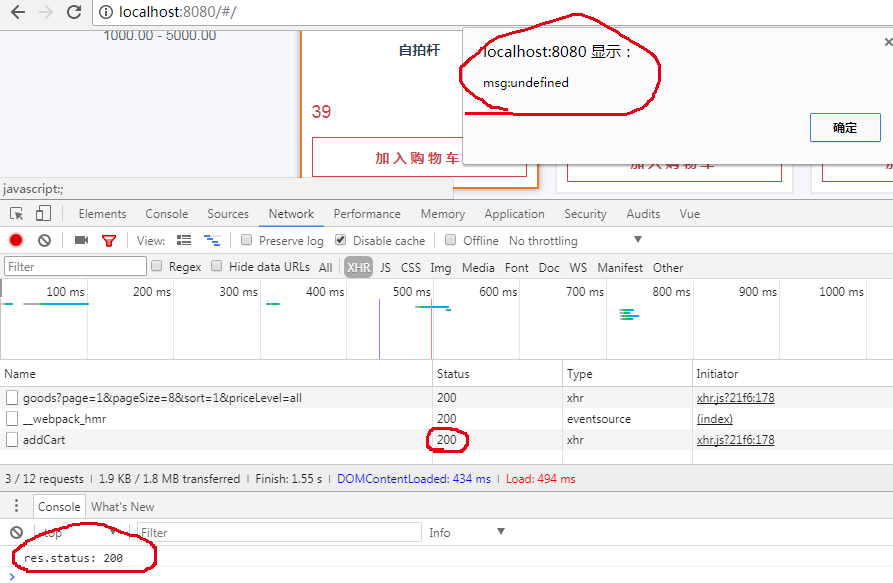Screen dimensions: 893x583
Task: Toggle the network filter funnel icon
Action: [x=109, y=241]
